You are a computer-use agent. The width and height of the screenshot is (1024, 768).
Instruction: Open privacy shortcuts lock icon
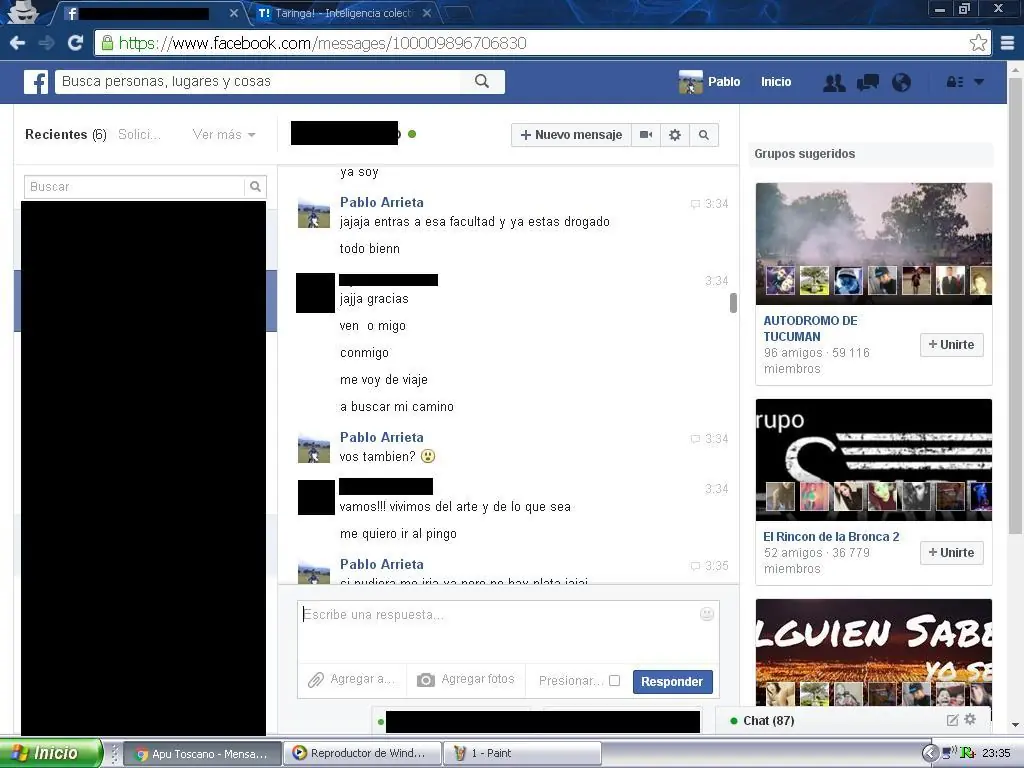point(955,82)
